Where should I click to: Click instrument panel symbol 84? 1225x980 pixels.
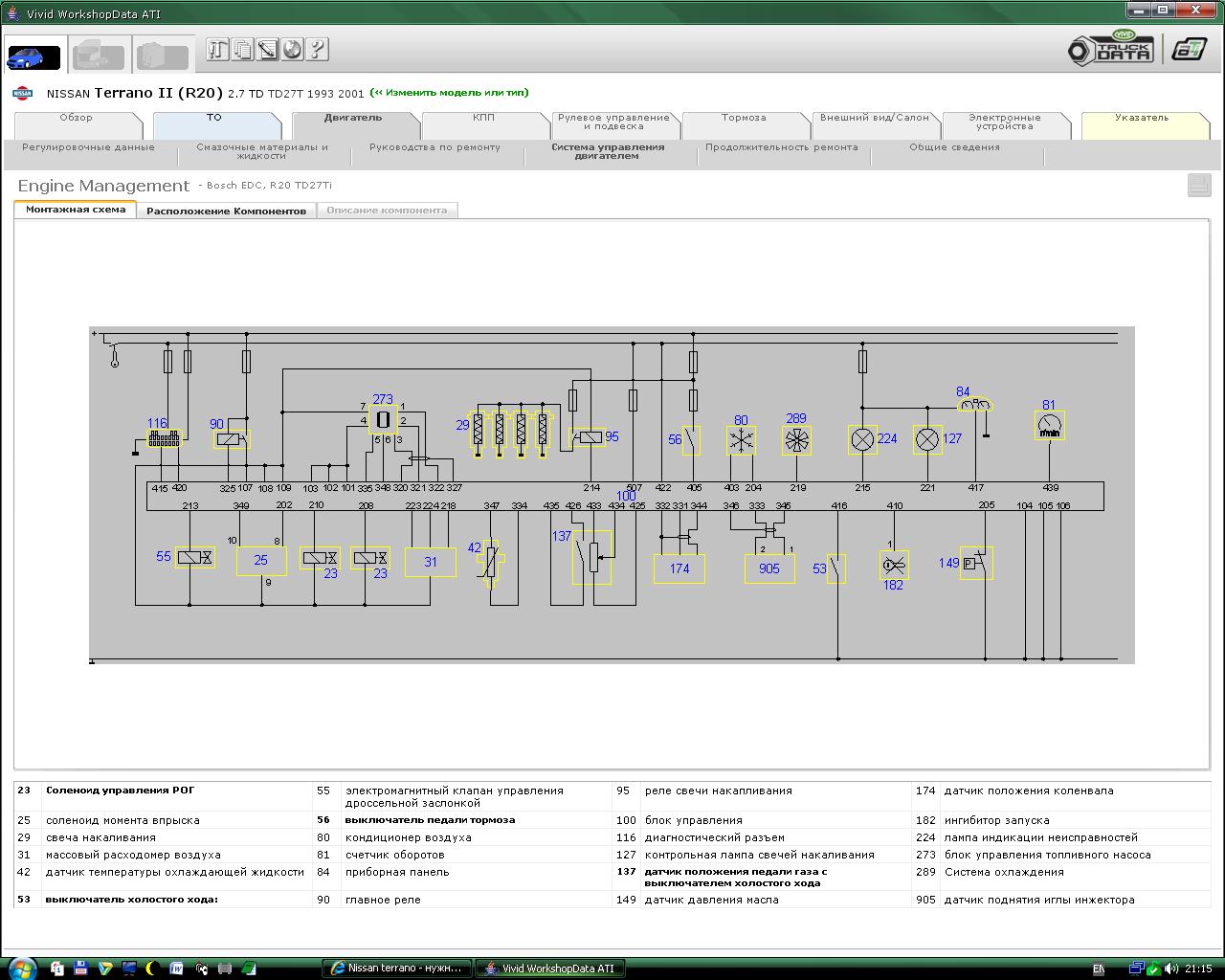coord(975,406)
